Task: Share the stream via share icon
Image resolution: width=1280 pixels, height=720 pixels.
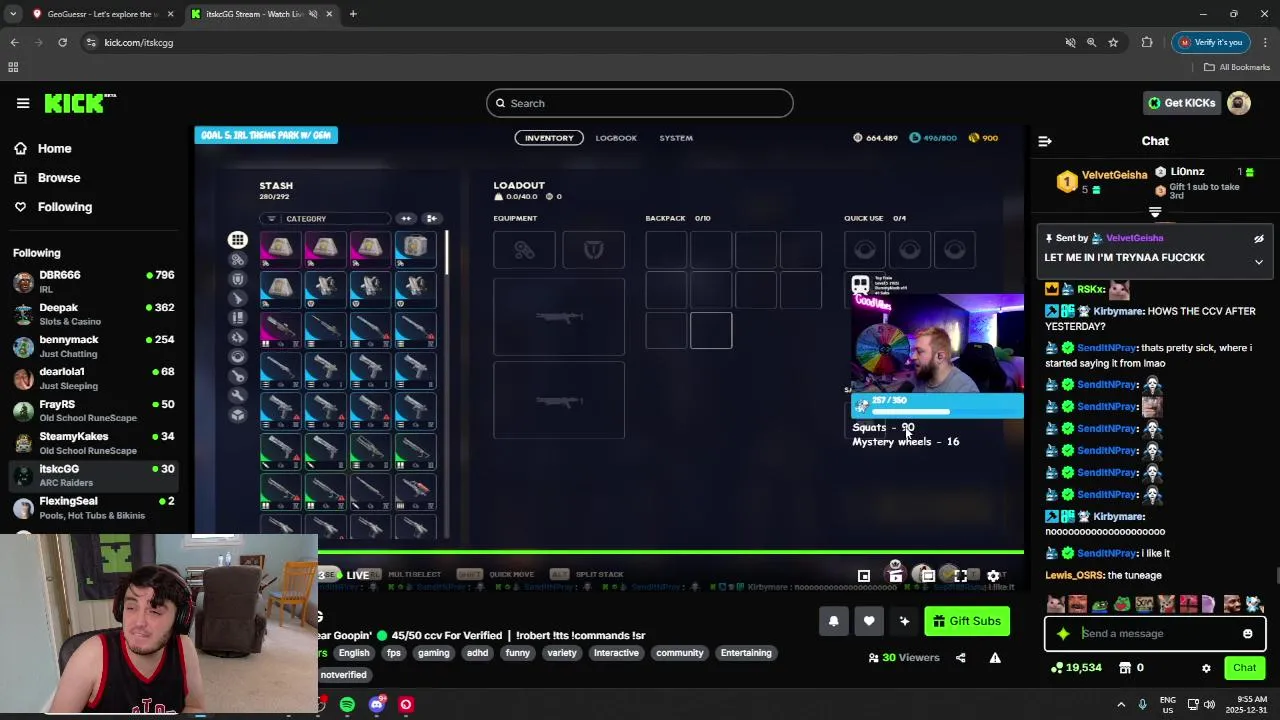Action: 961,658
